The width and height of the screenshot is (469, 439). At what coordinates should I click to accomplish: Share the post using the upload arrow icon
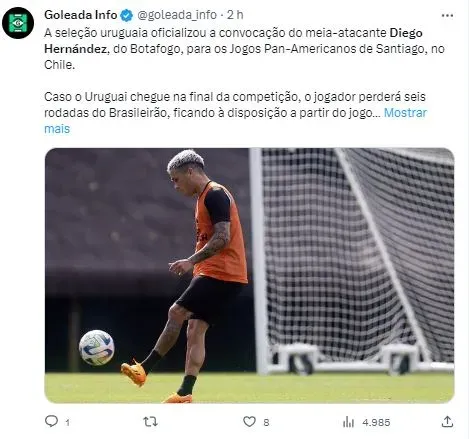pyautogui.click(x=447, y=422)
